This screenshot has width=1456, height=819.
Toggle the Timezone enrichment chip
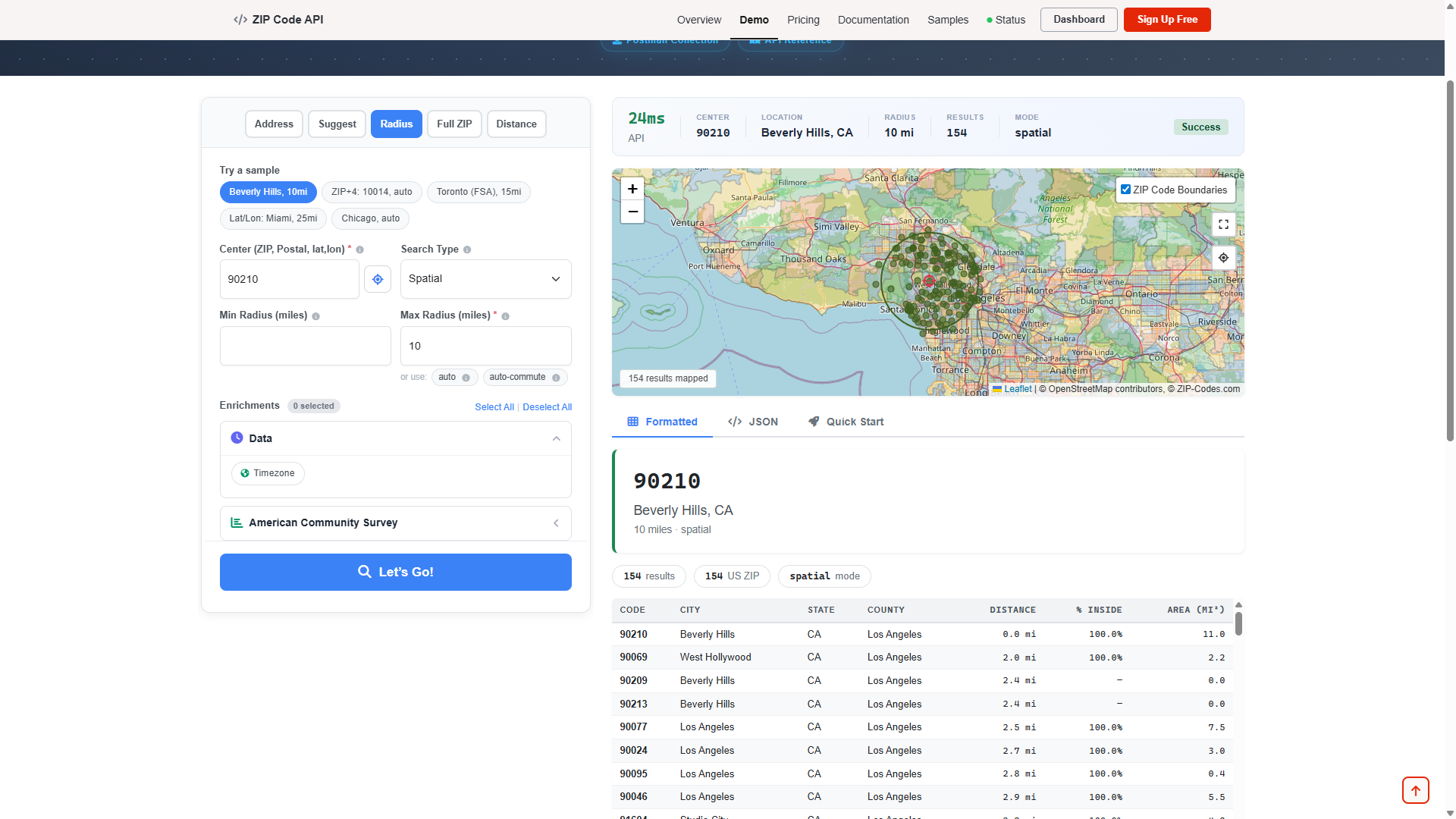(268, 473)
